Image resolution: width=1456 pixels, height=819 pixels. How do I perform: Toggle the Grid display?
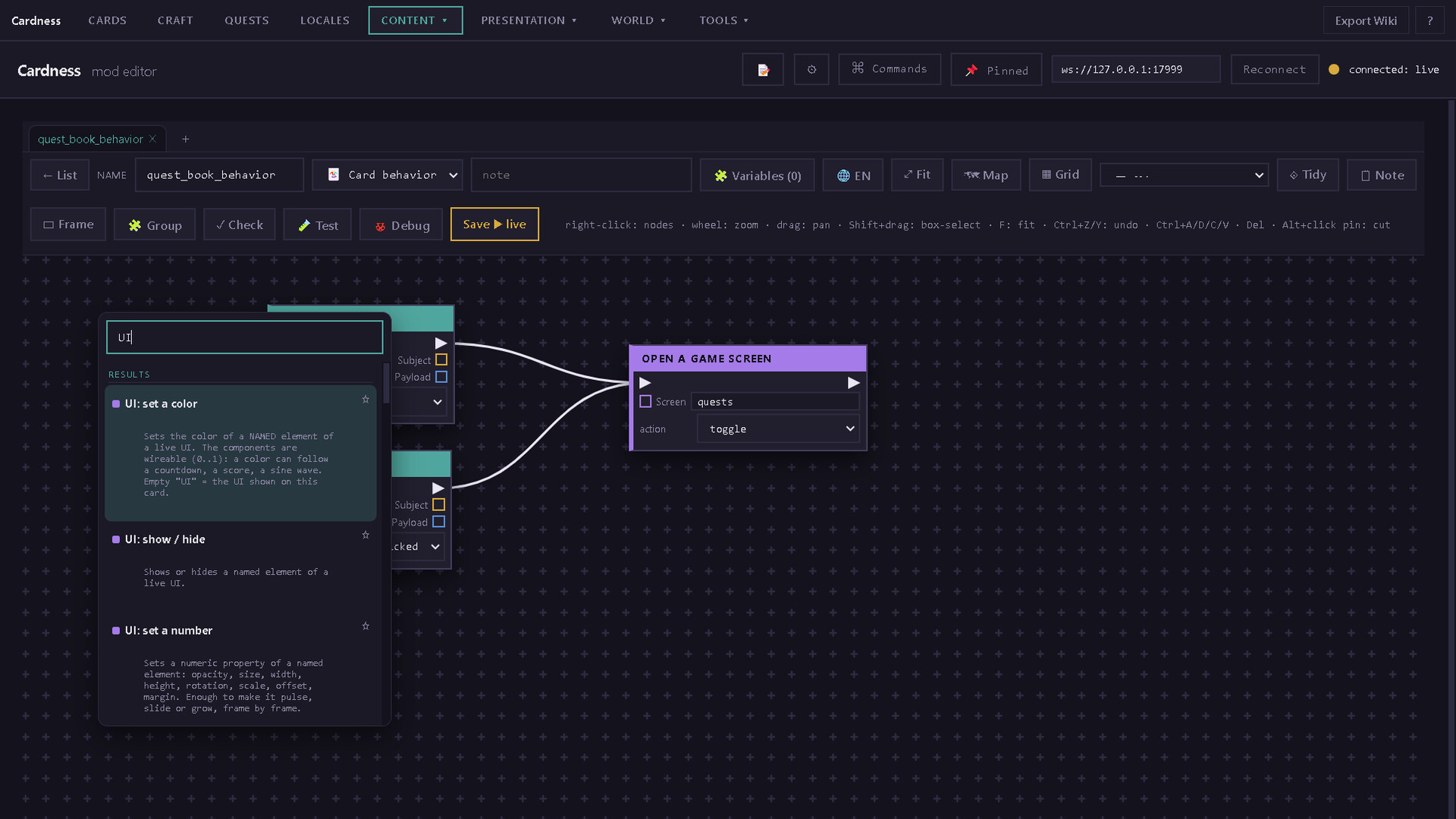(x=1060, y=174)
